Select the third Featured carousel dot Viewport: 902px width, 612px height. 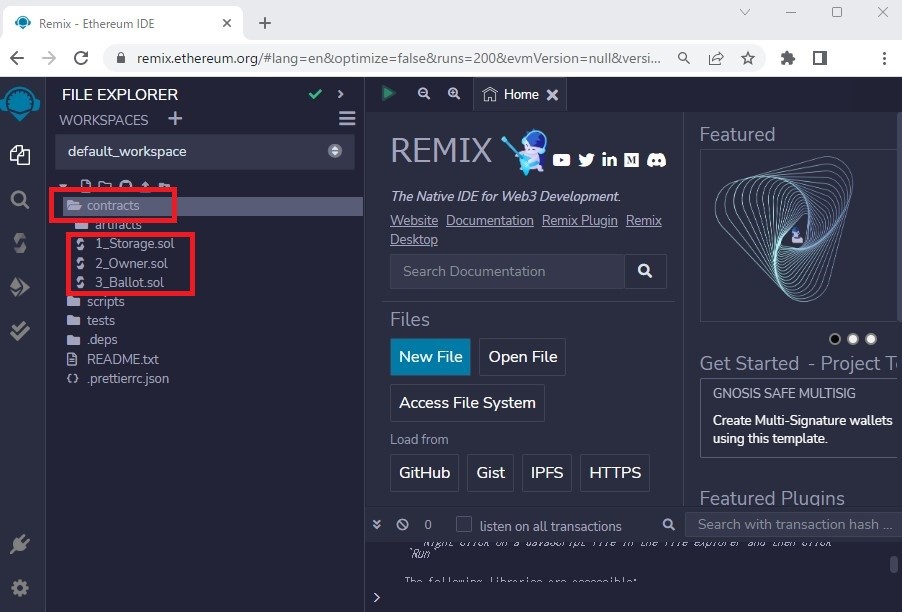click(x=871, y=339)
